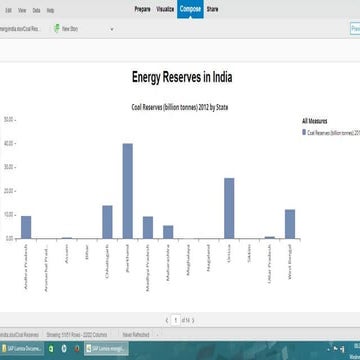Expand the New Story dropdown arrow
360x360 pixels.
112,29
